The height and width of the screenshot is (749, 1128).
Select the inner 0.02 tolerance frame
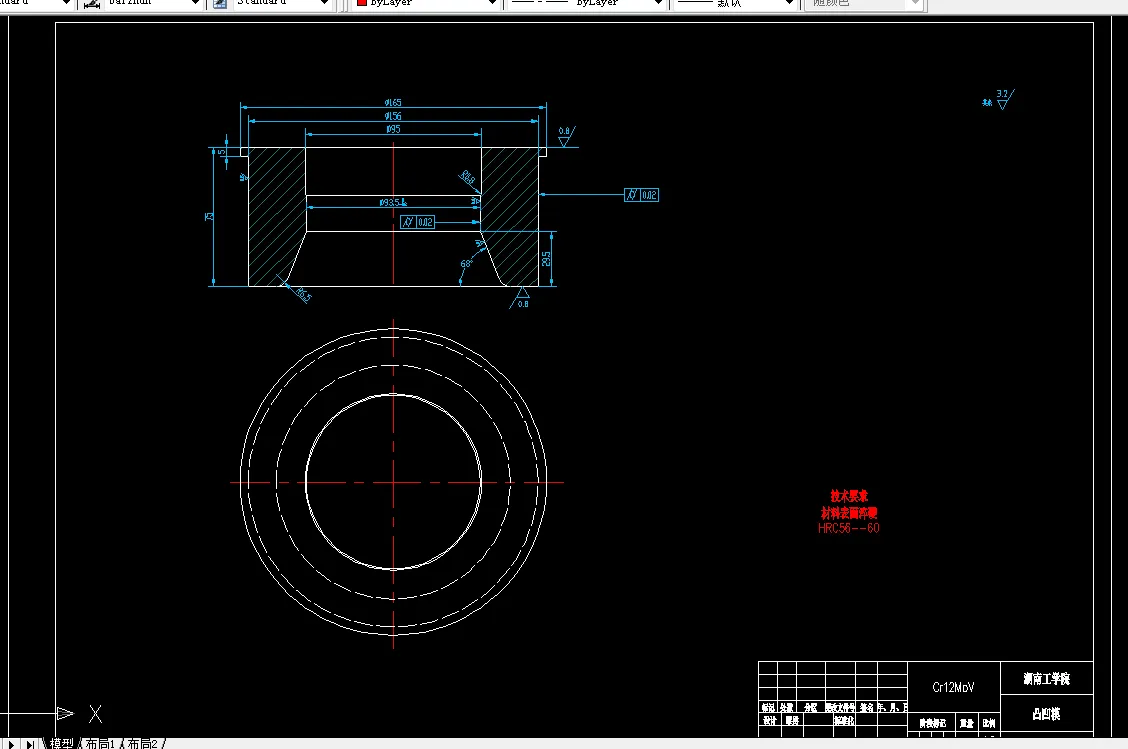point(417,222)
